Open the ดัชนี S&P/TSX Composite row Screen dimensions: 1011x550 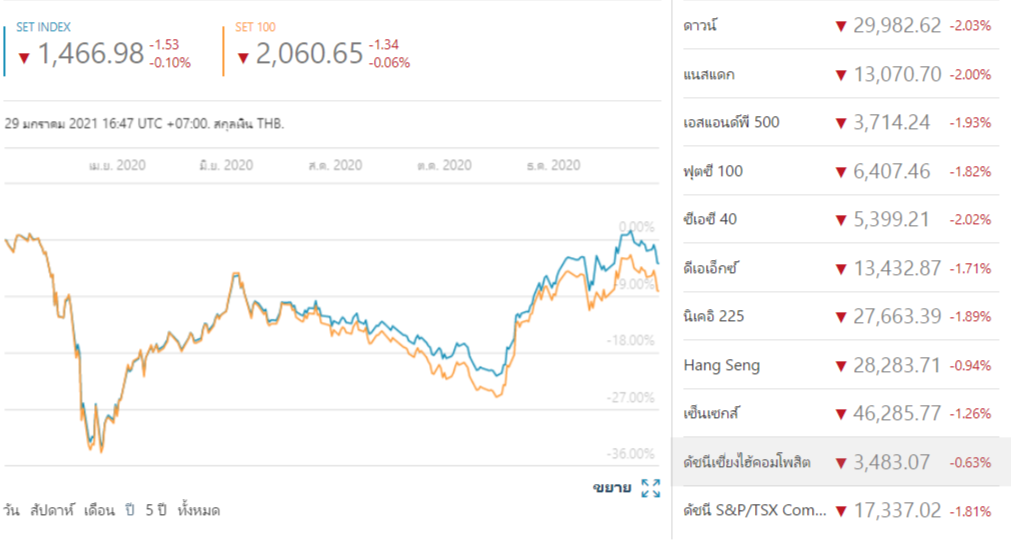tap(755, 510)
